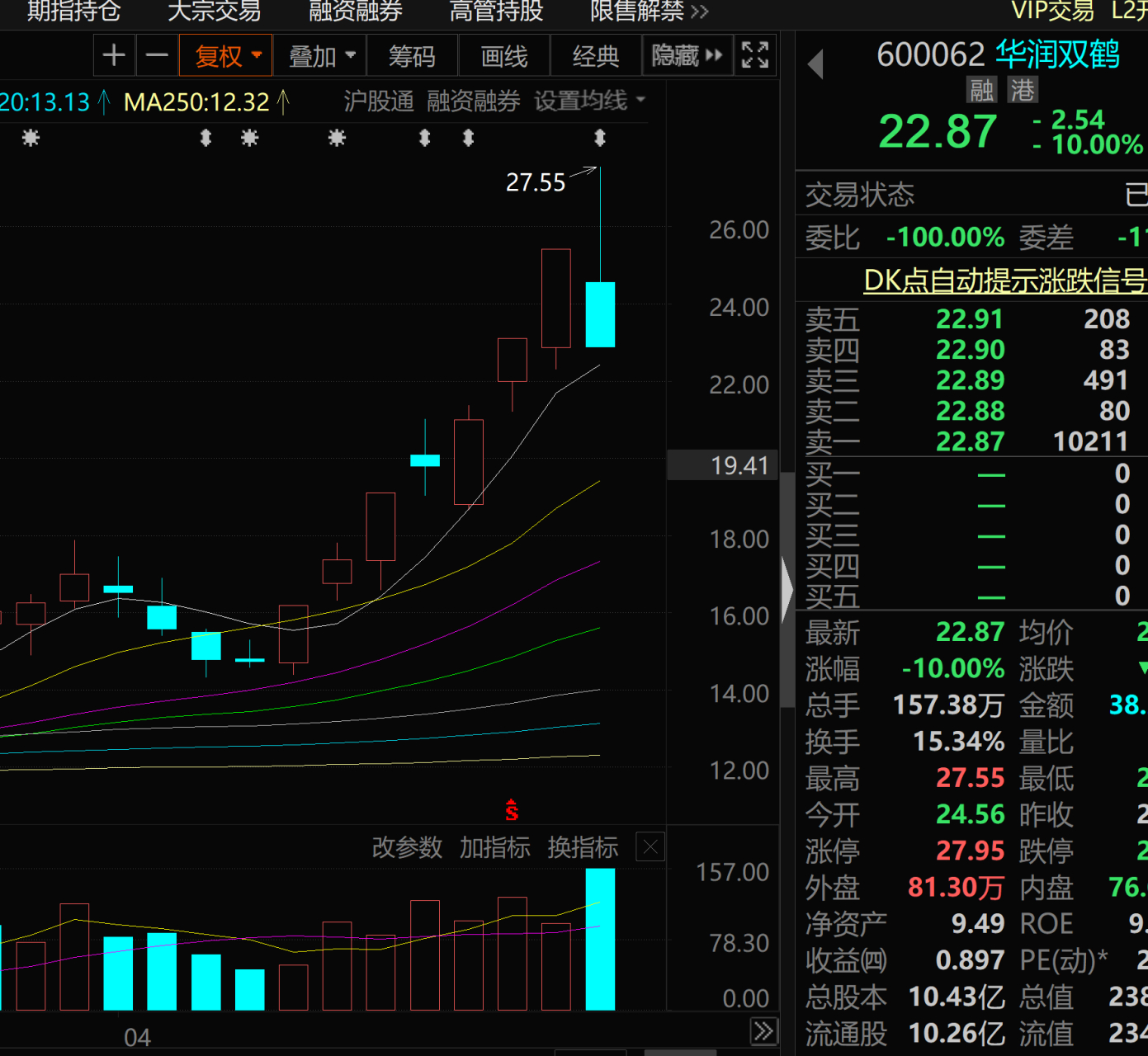
Task: Click the tallest cyan volume bar
Action: click(x=600, y=939)
